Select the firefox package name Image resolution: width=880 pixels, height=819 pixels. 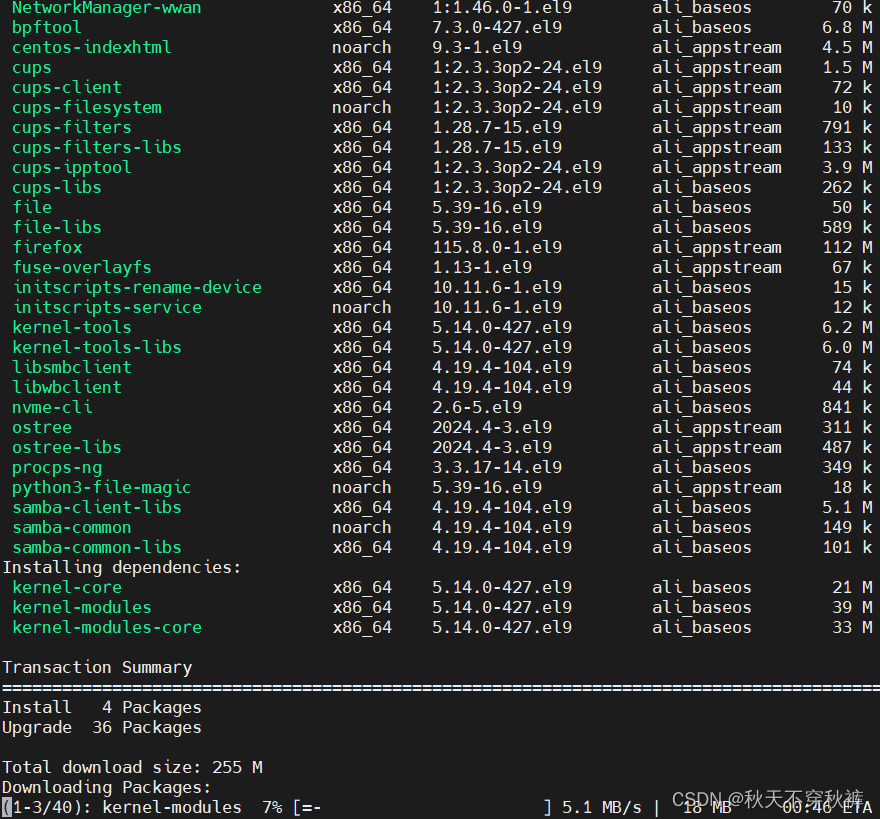pyautogui.click(x=47, y=247)
